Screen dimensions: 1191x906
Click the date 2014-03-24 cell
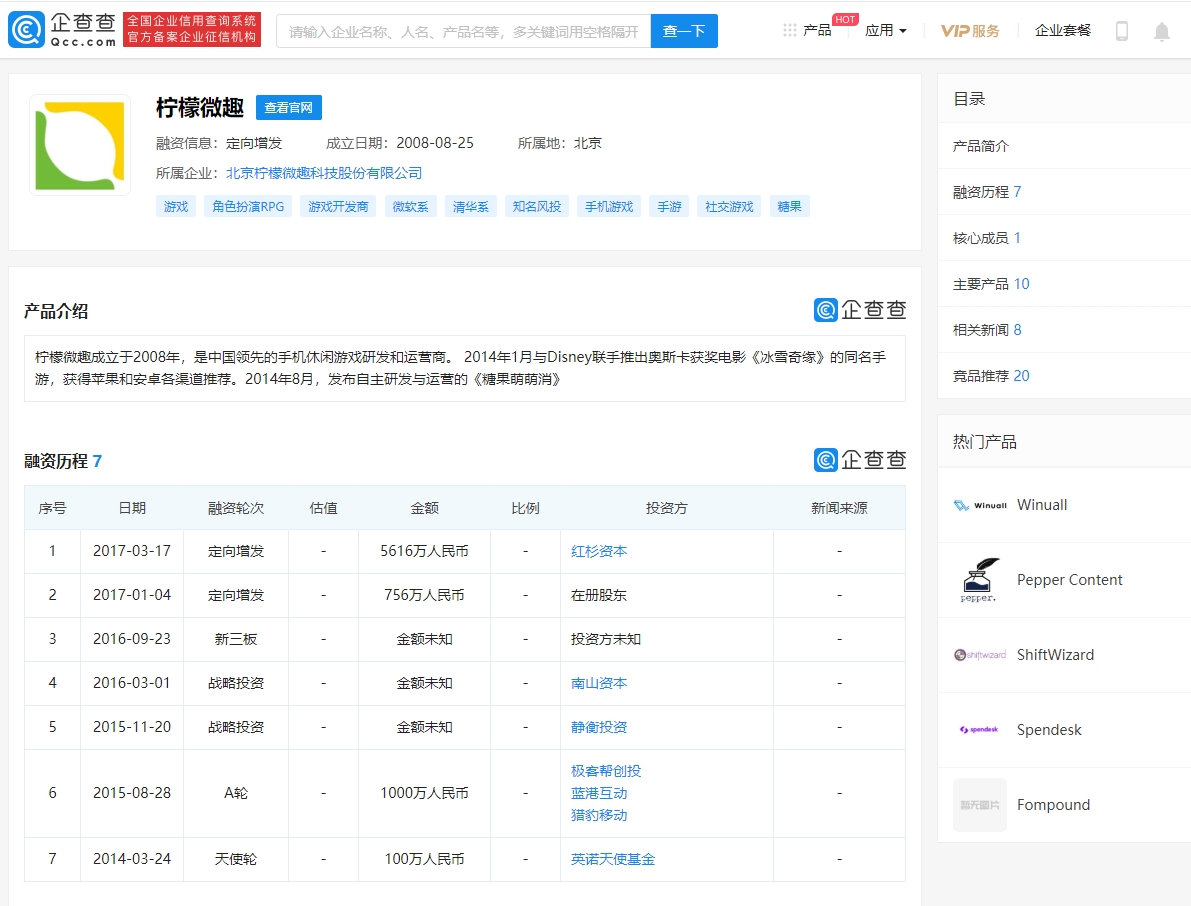pos(132,859)
